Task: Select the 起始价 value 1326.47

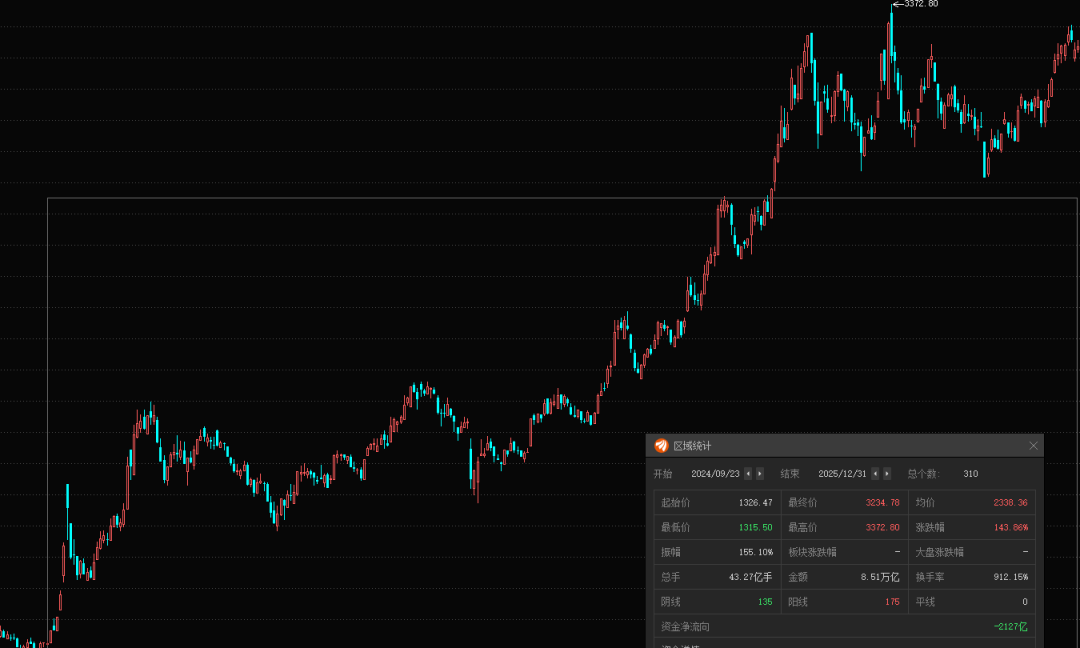Action: click(755, 502)
